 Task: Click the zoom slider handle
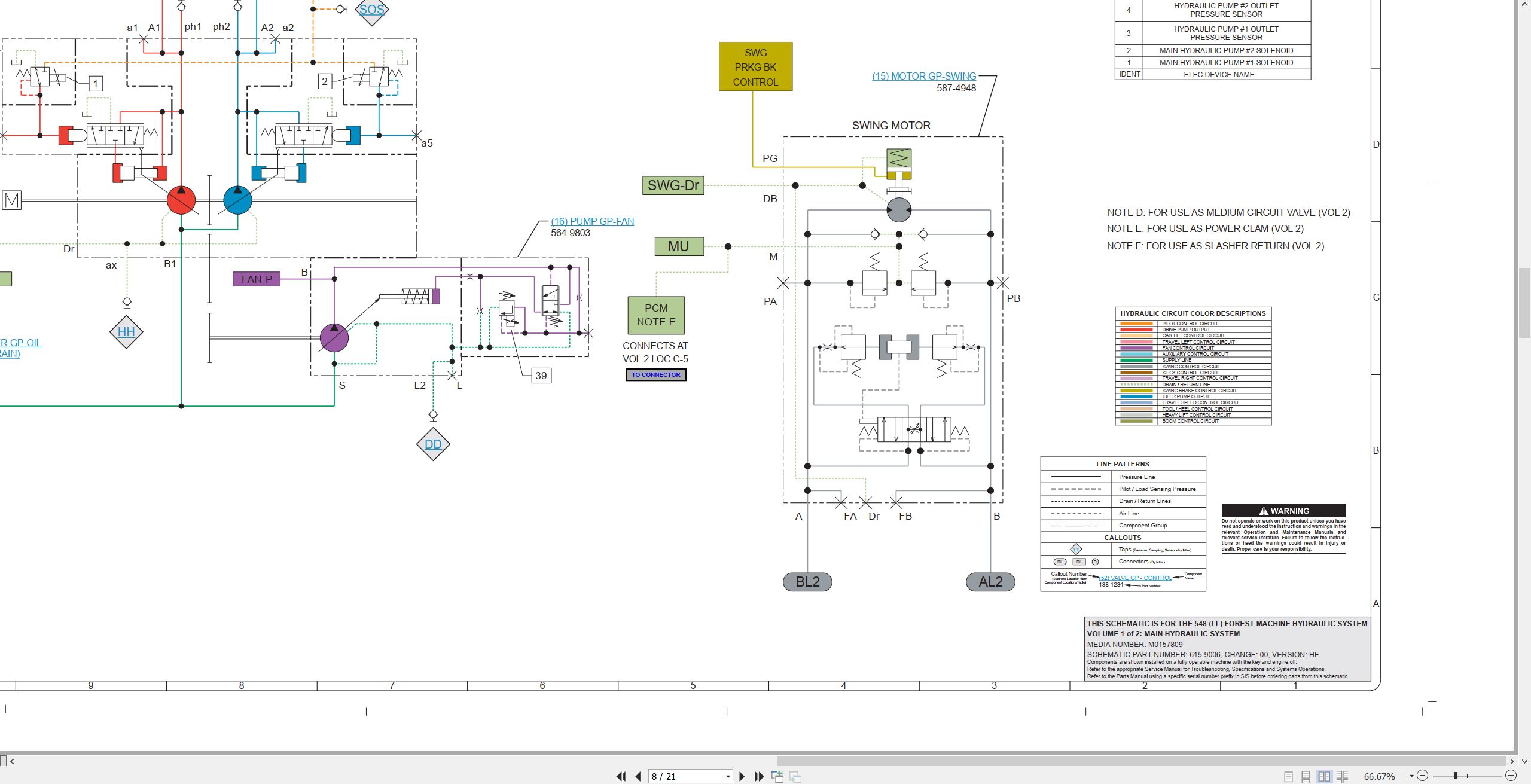pyautogui.click(x=1455, y=776)
